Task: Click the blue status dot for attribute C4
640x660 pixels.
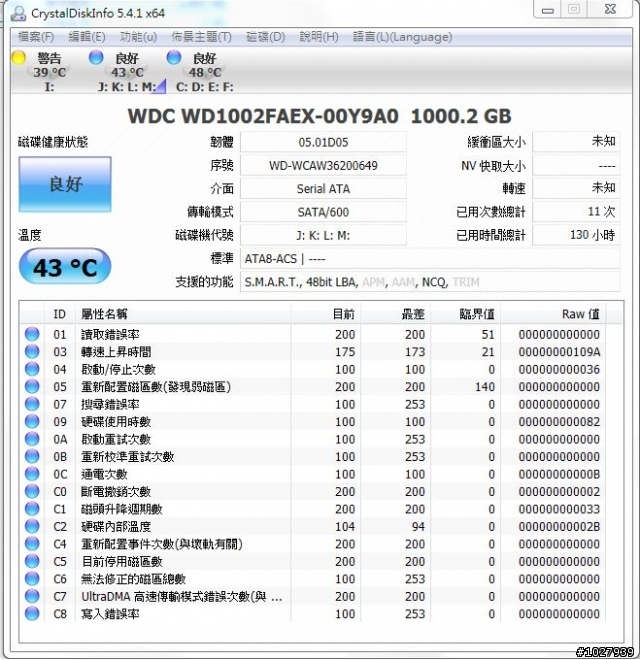Action: (x=32, y=544)
